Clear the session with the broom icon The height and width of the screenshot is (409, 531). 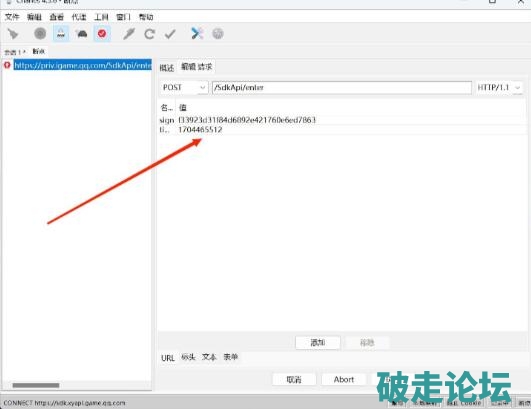(x=13, y=34)
